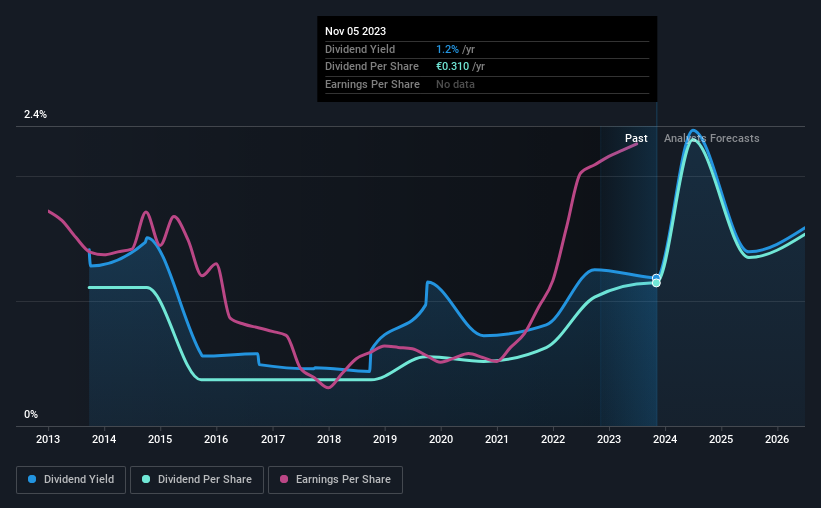The image size is (821, 508).
Task: Toggle the Dividend Per Share legend button
Action: [197, 480]
